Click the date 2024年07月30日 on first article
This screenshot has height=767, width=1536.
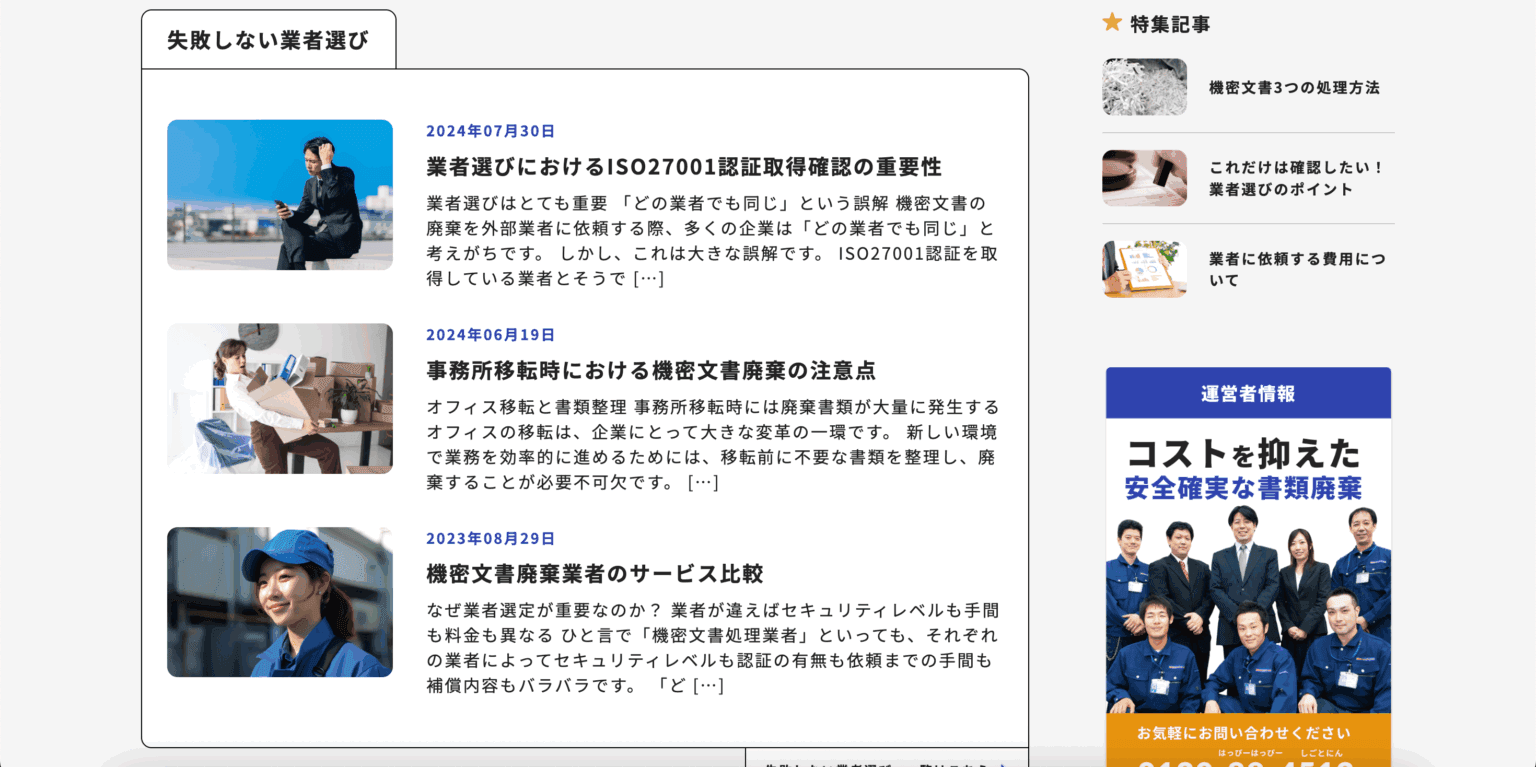(x=489, y=130)
